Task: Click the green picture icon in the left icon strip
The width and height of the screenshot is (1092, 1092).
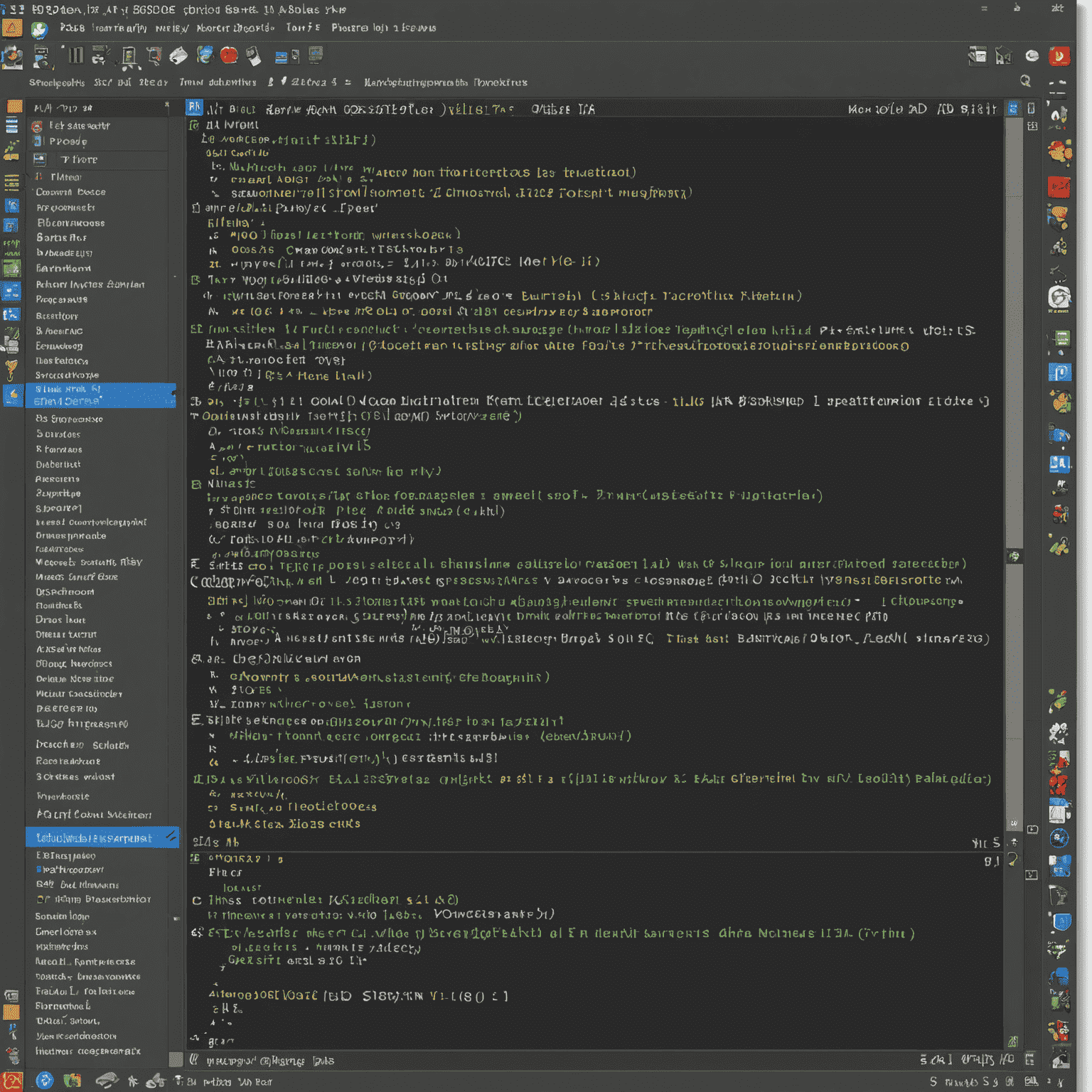Action: pyautogui.click(x=12, y=269)
